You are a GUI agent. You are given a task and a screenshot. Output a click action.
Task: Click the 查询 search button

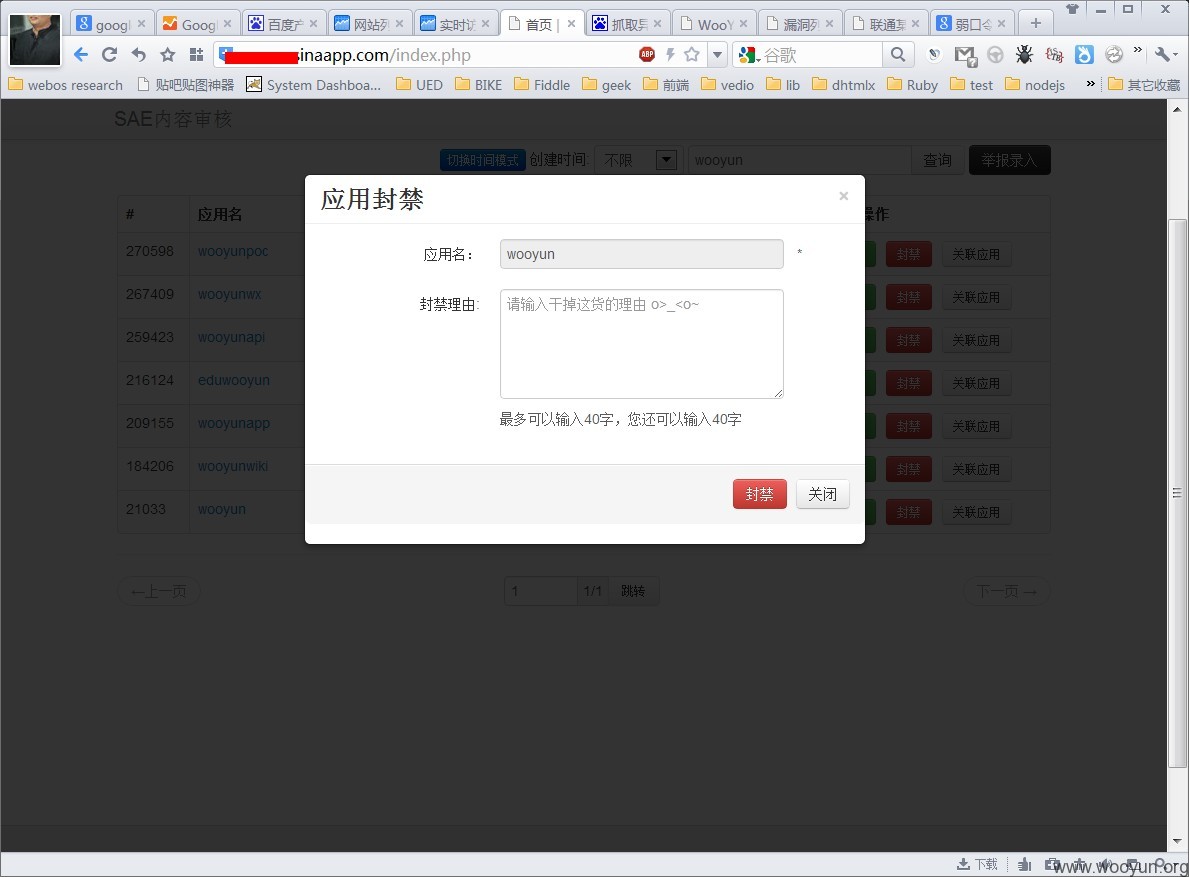(937, 160)
